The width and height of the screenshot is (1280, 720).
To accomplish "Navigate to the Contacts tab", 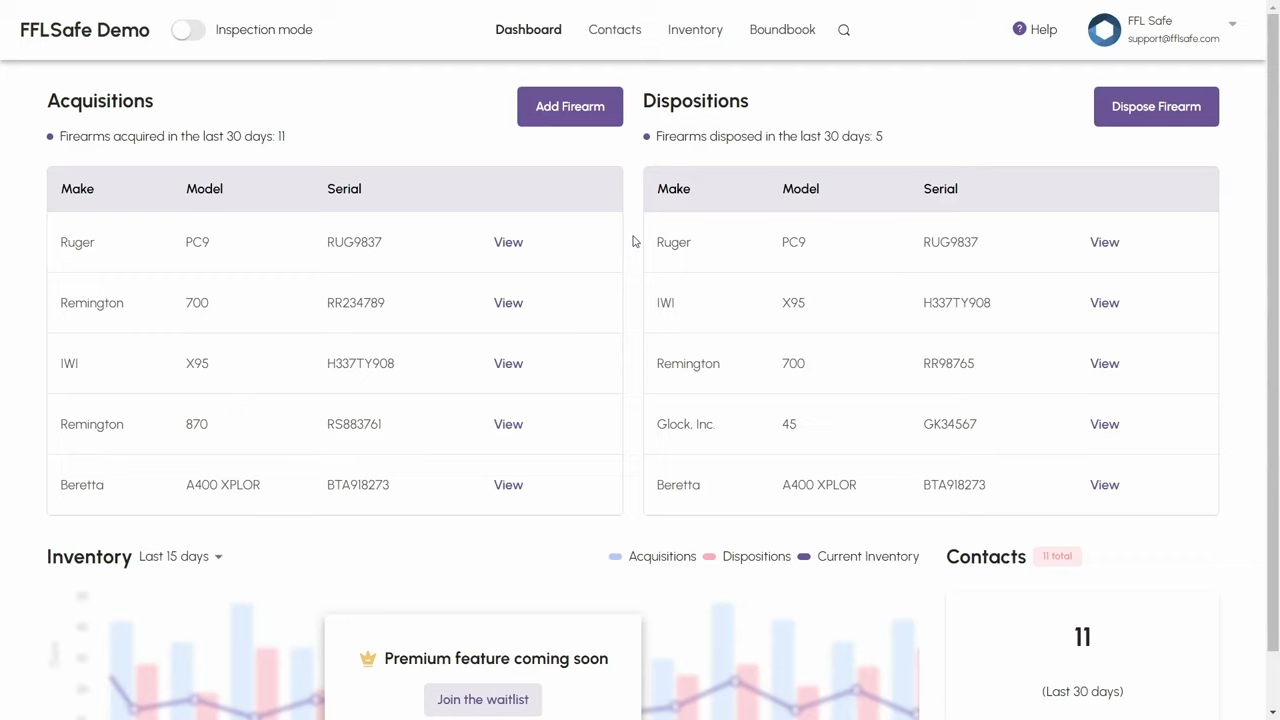I will 614,29.
